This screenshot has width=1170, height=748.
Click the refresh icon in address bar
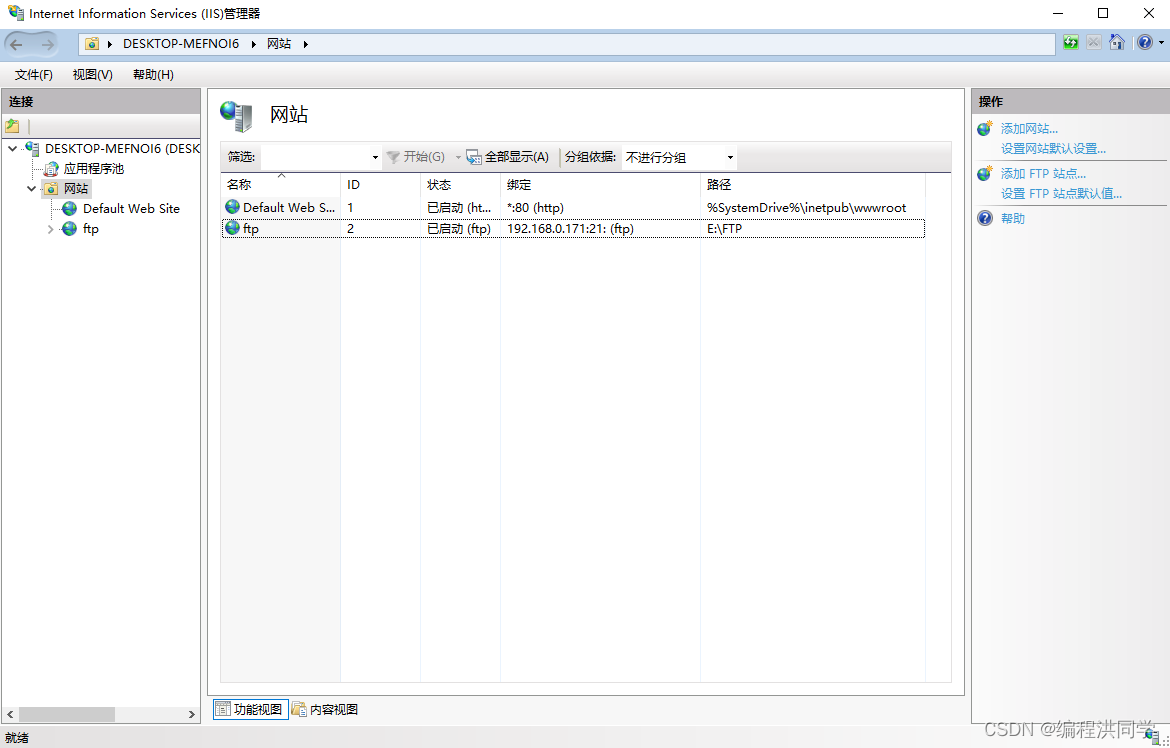(1071, 43)
